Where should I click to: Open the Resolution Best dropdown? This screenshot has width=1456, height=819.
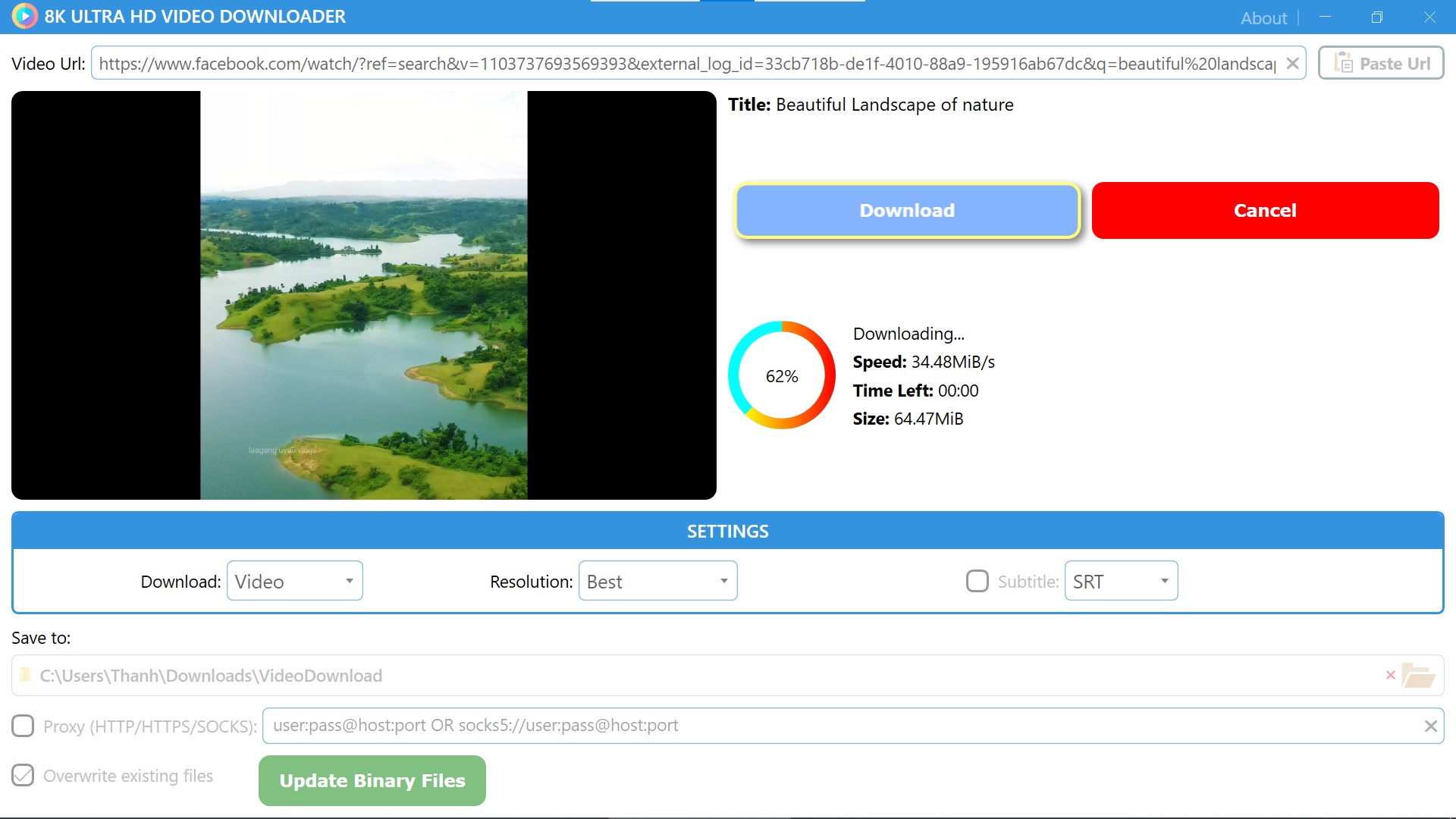(x=657, y=581)
